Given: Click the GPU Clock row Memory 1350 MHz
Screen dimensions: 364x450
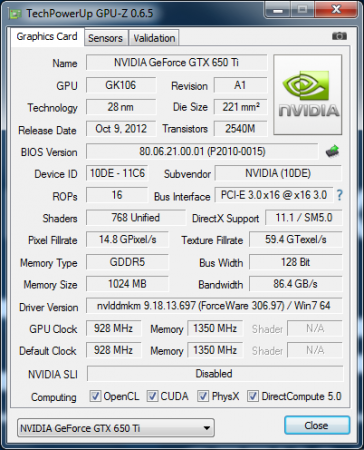Looking at the screenshot, I should pyautogui.click(x=215, y=328).
